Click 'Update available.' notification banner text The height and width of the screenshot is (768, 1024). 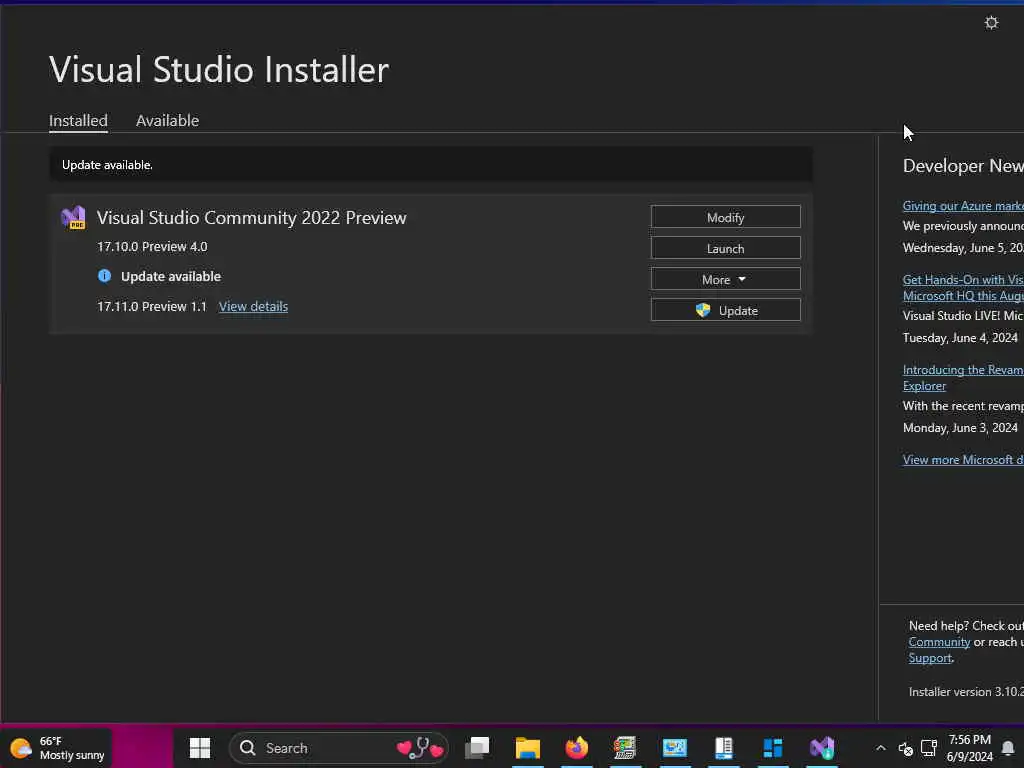tap(107, 165)
